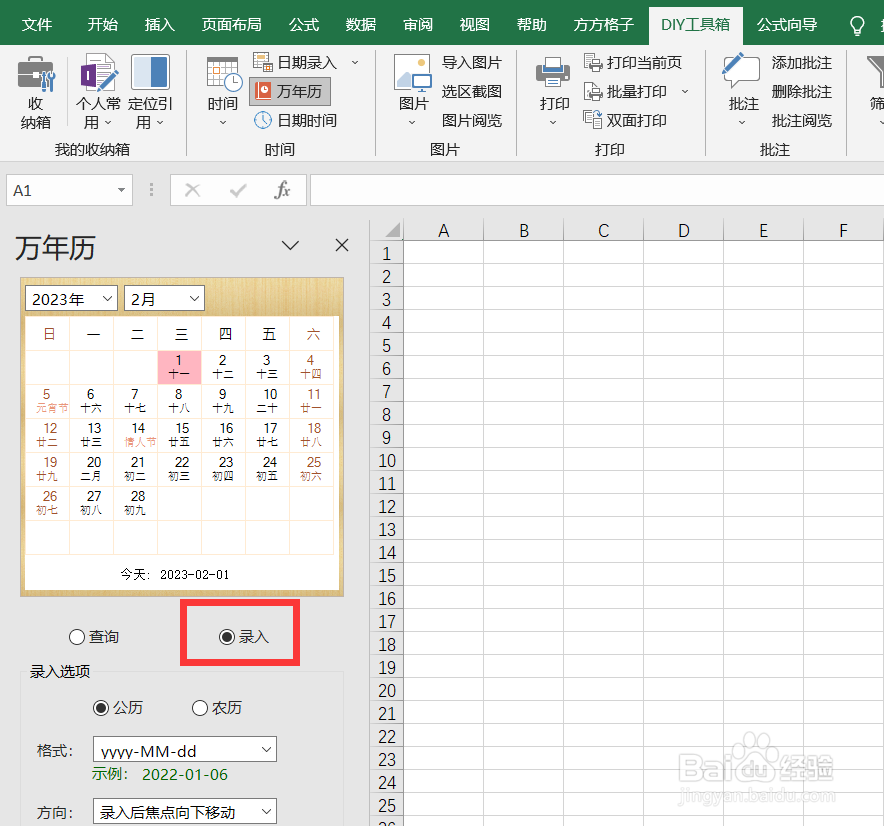Open the 公式 ribbon tab

tap(303, 24)
